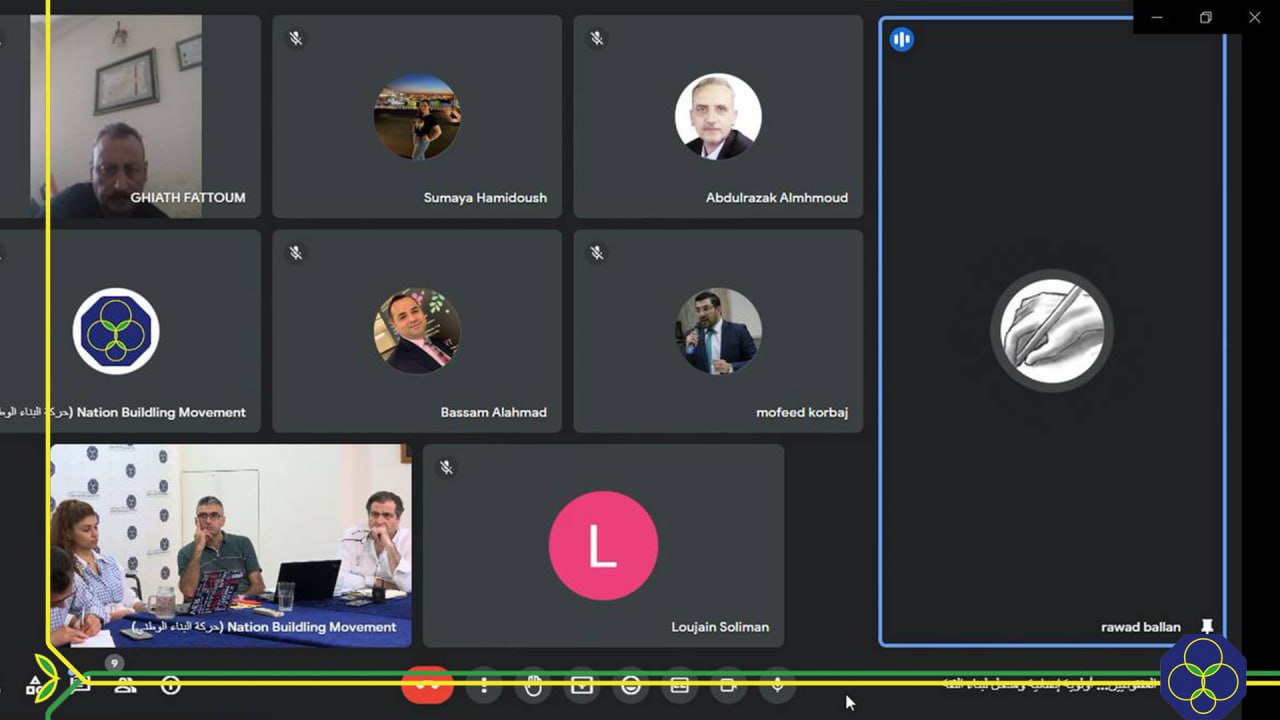The height and width of the screenshot is (720, 1280).
Task: Open the three-dot more options menu
Action: (x=484, y=685)
